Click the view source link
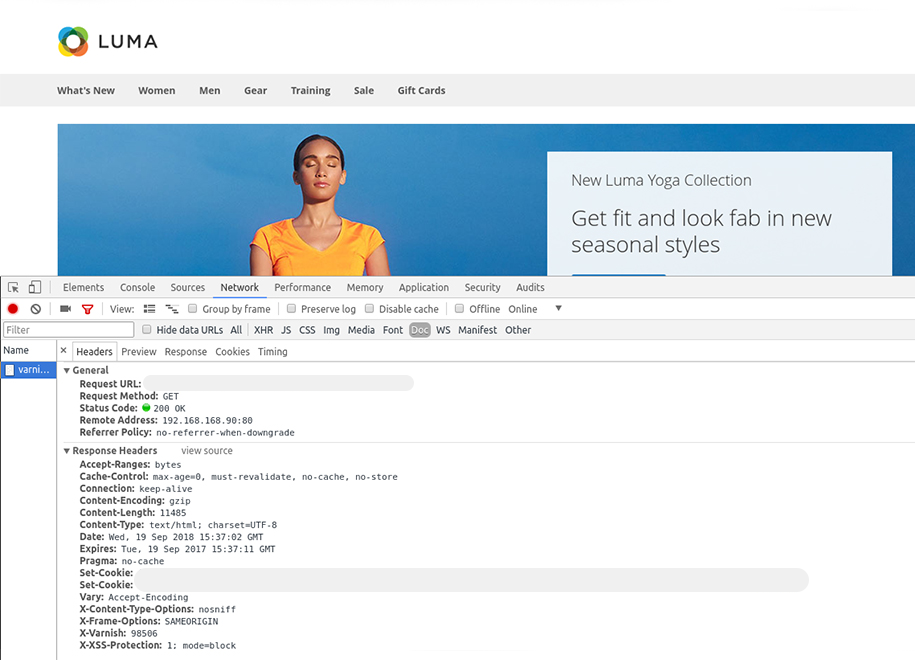This screenshot has height=660, width=915. point(206,450)
